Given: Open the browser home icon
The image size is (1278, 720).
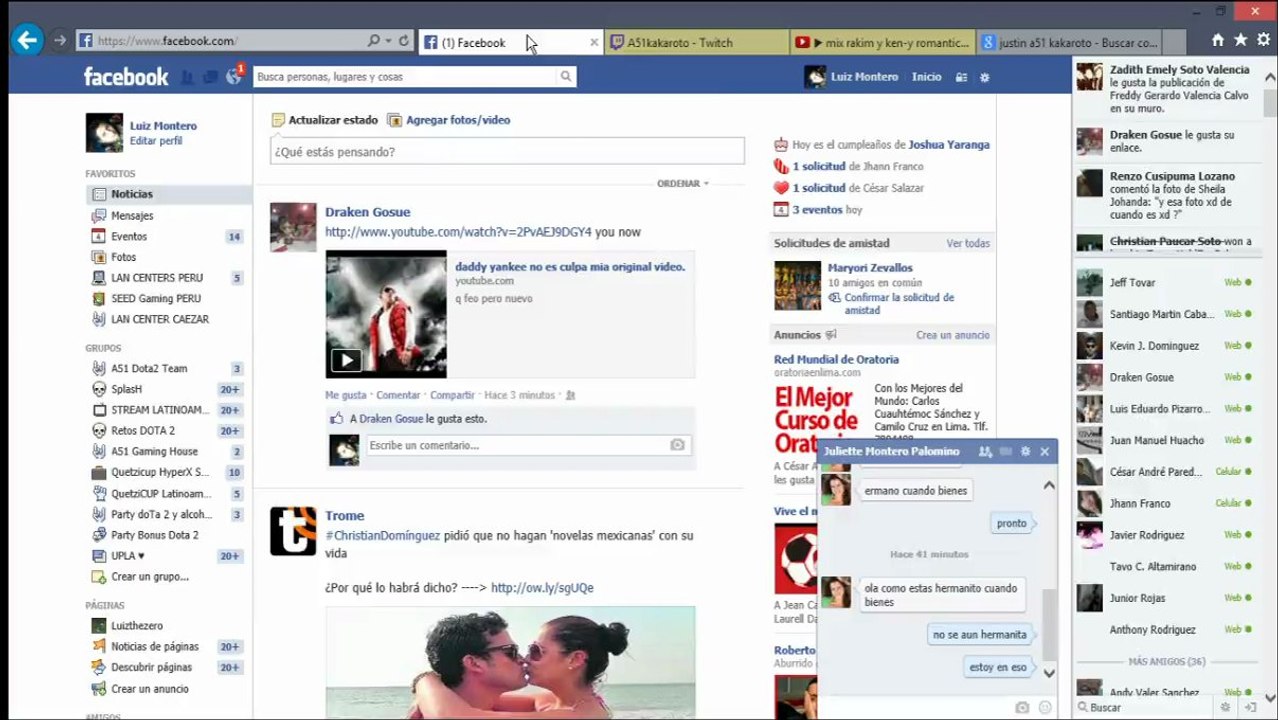Looking at the screenshot, I should click(x=1217, y=40).
